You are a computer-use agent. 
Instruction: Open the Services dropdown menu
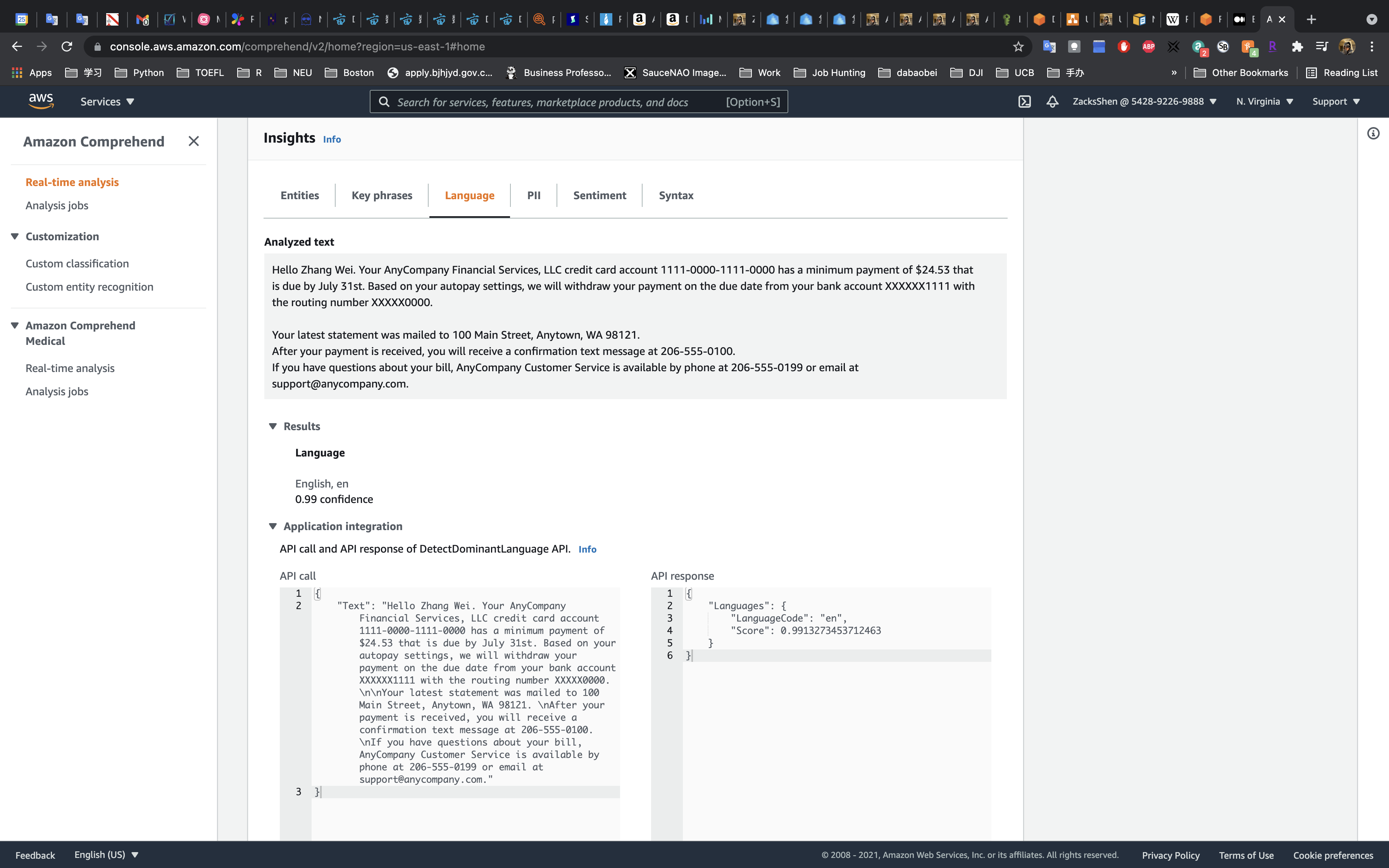pos(107,102)
